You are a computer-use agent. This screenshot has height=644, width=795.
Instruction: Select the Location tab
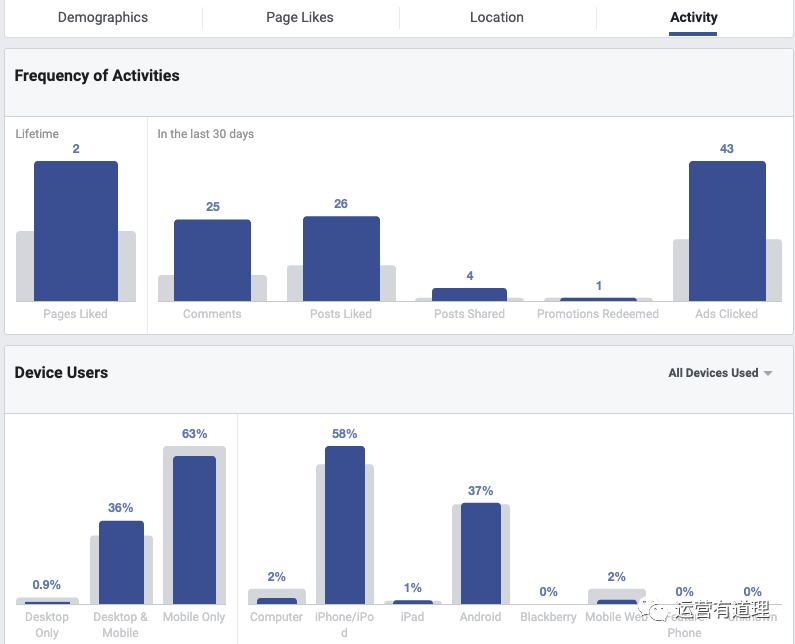point(497,18)
